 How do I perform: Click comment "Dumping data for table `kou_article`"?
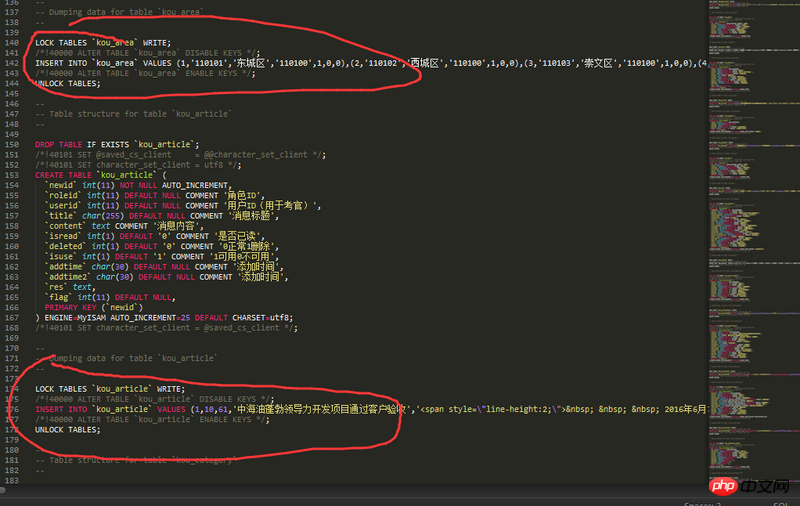click(127, 359)
